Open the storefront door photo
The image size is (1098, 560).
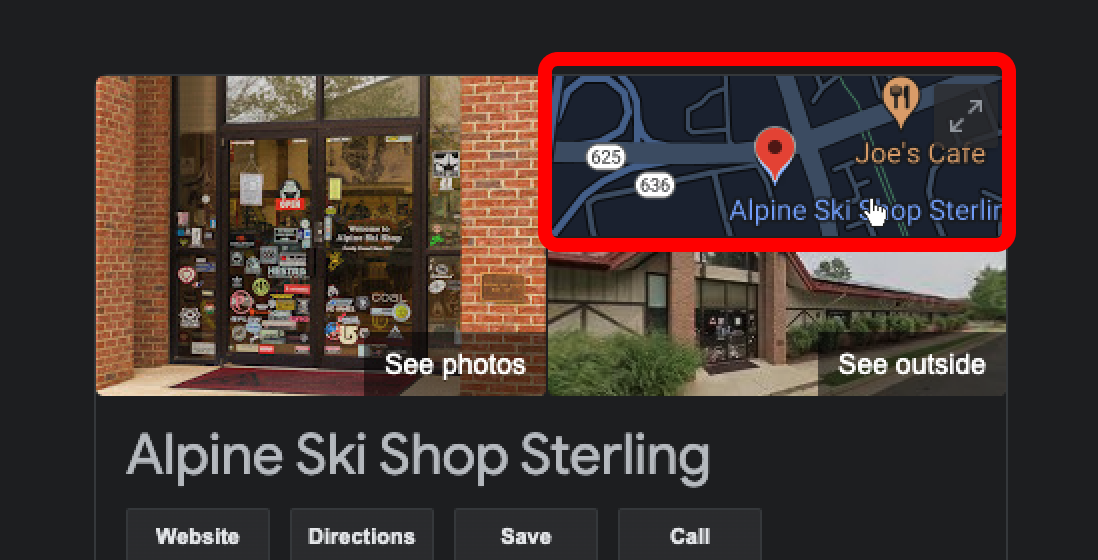tap(321, 236)
